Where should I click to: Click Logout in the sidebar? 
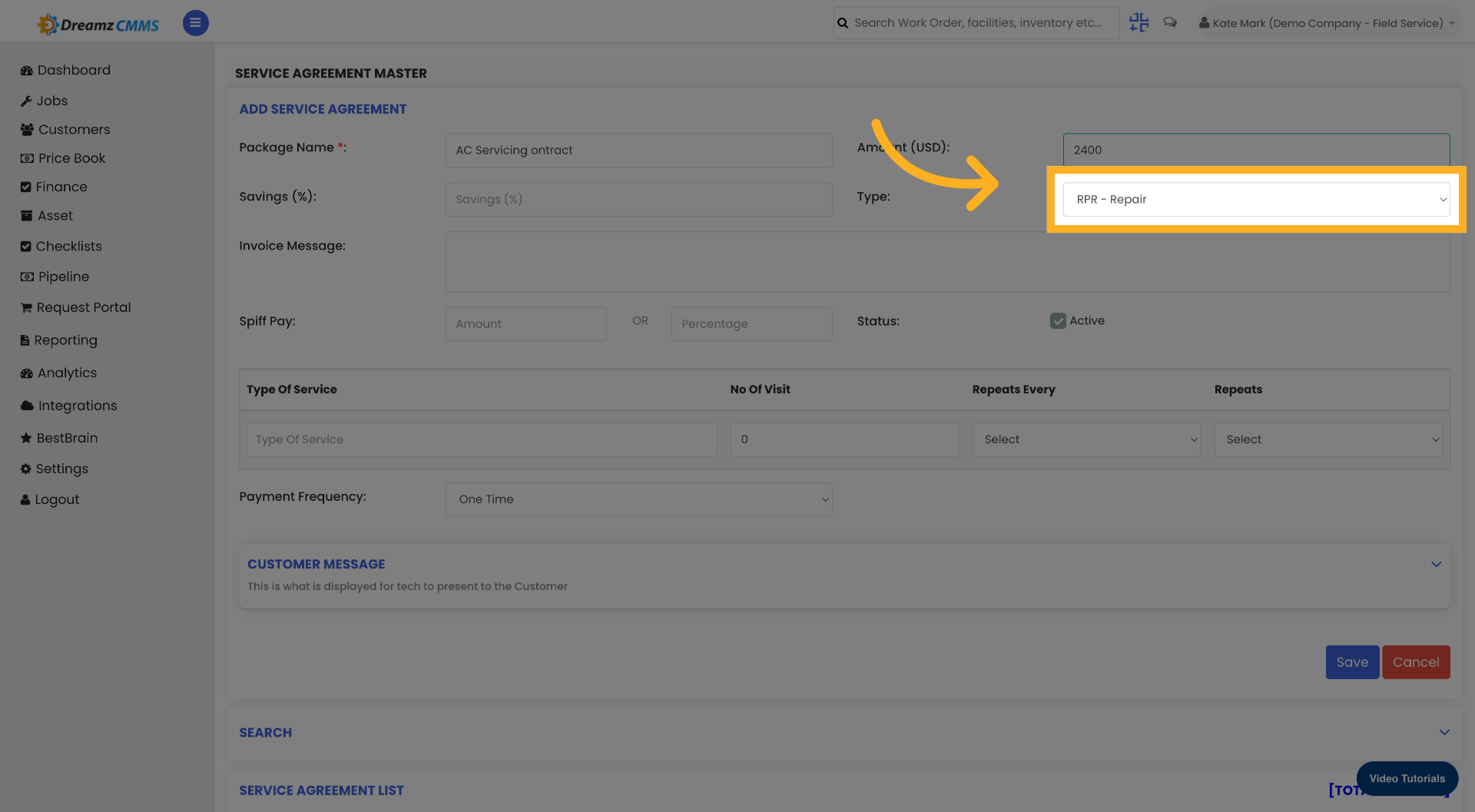point(25,499)
